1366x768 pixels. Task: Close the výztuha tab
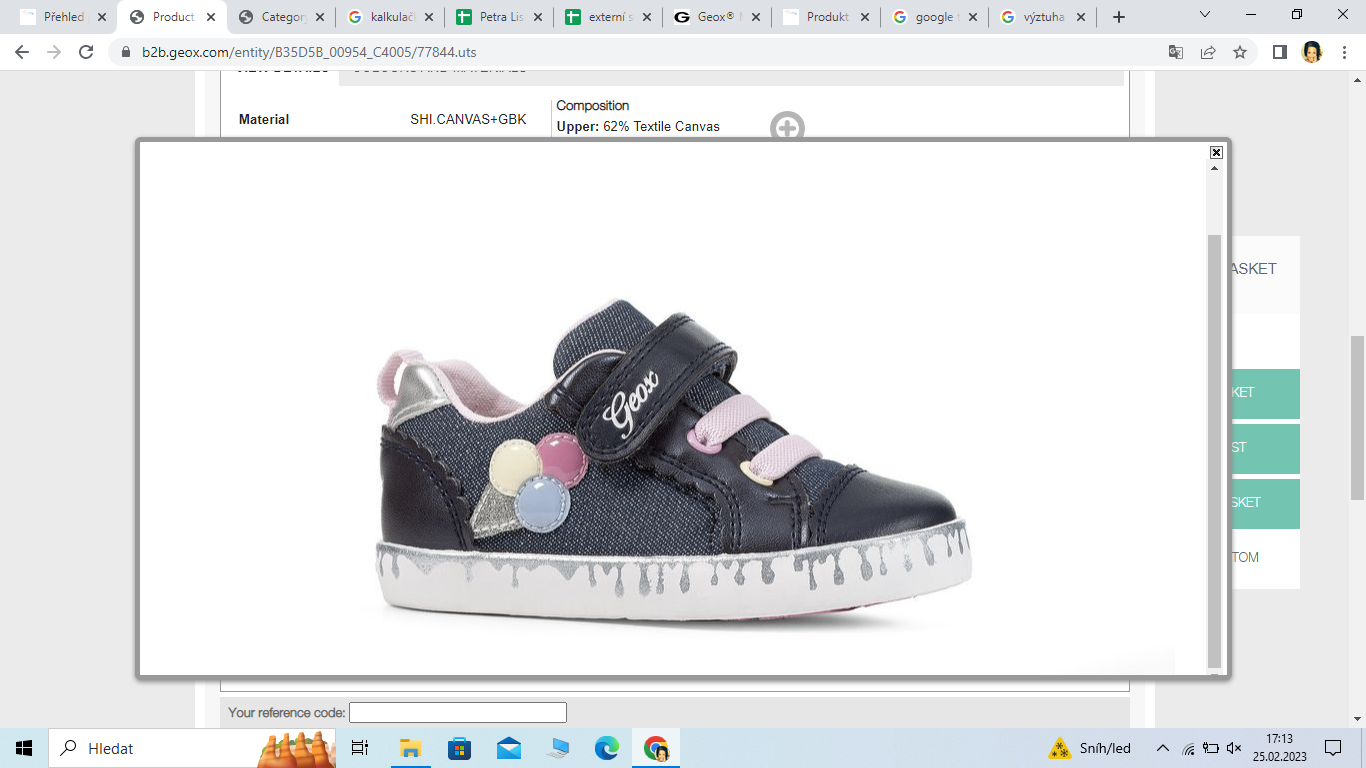pos(1081,17)
